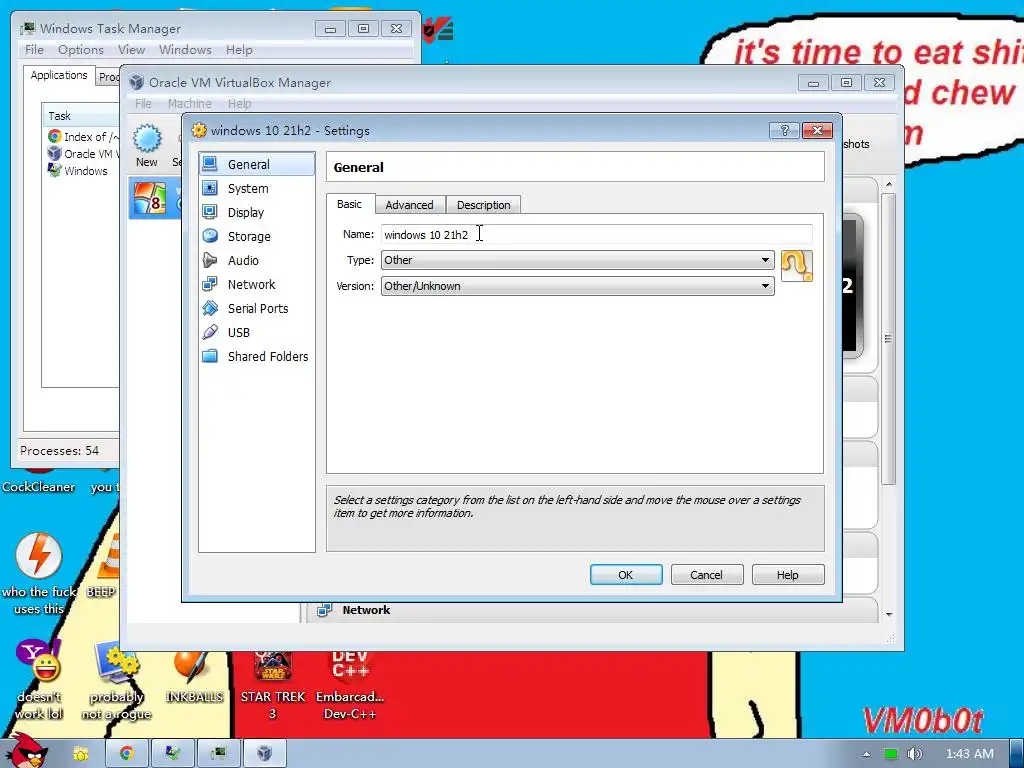Open Network settings category
1024x768 pixels.
pos(257,284)
